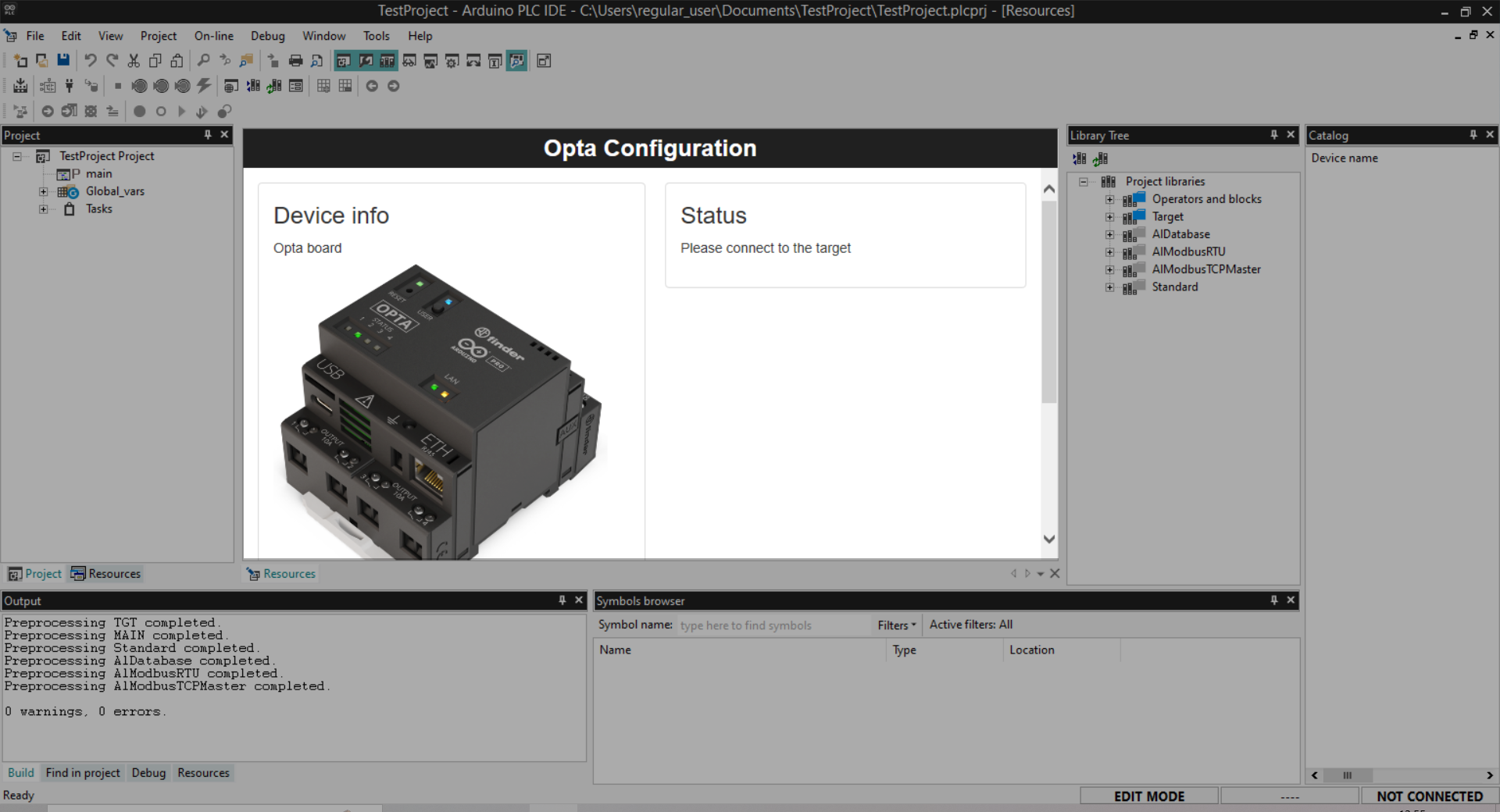Click the full screen toolbar icon

coord(545,61)
